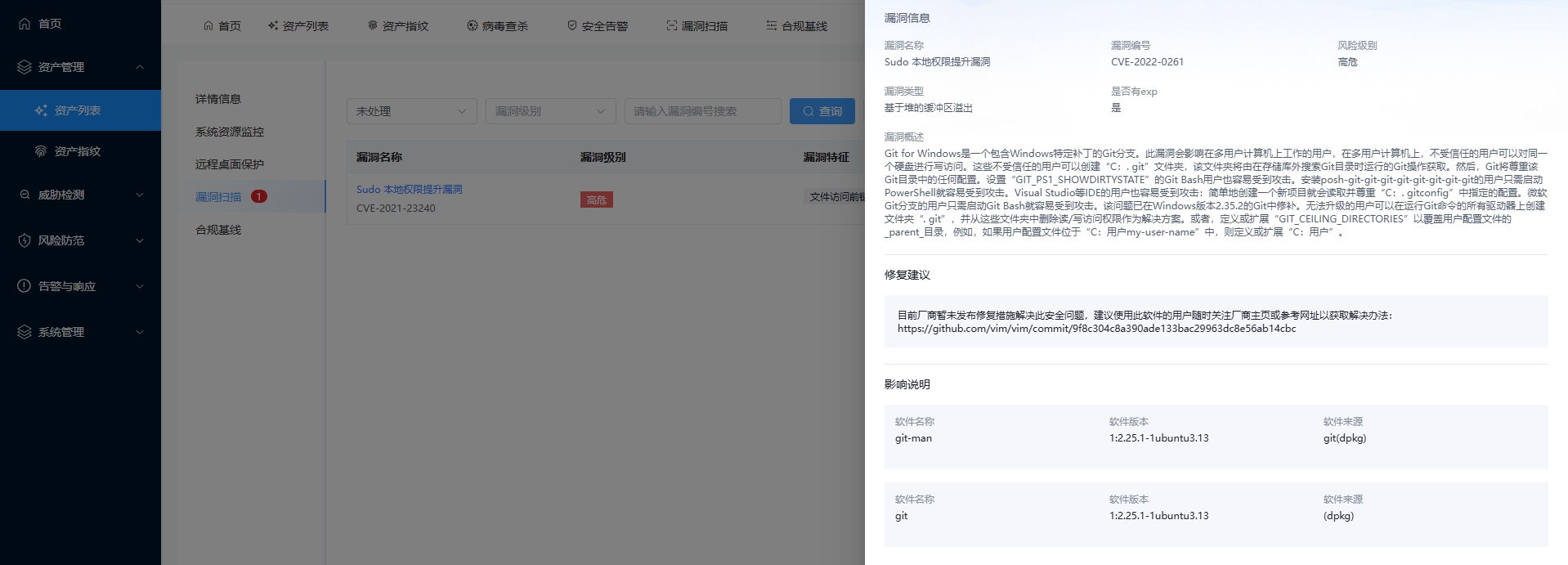1568x565 pixels.
Task: Switch to the 安全告警 top tab
Action: [x=598, y=26]
